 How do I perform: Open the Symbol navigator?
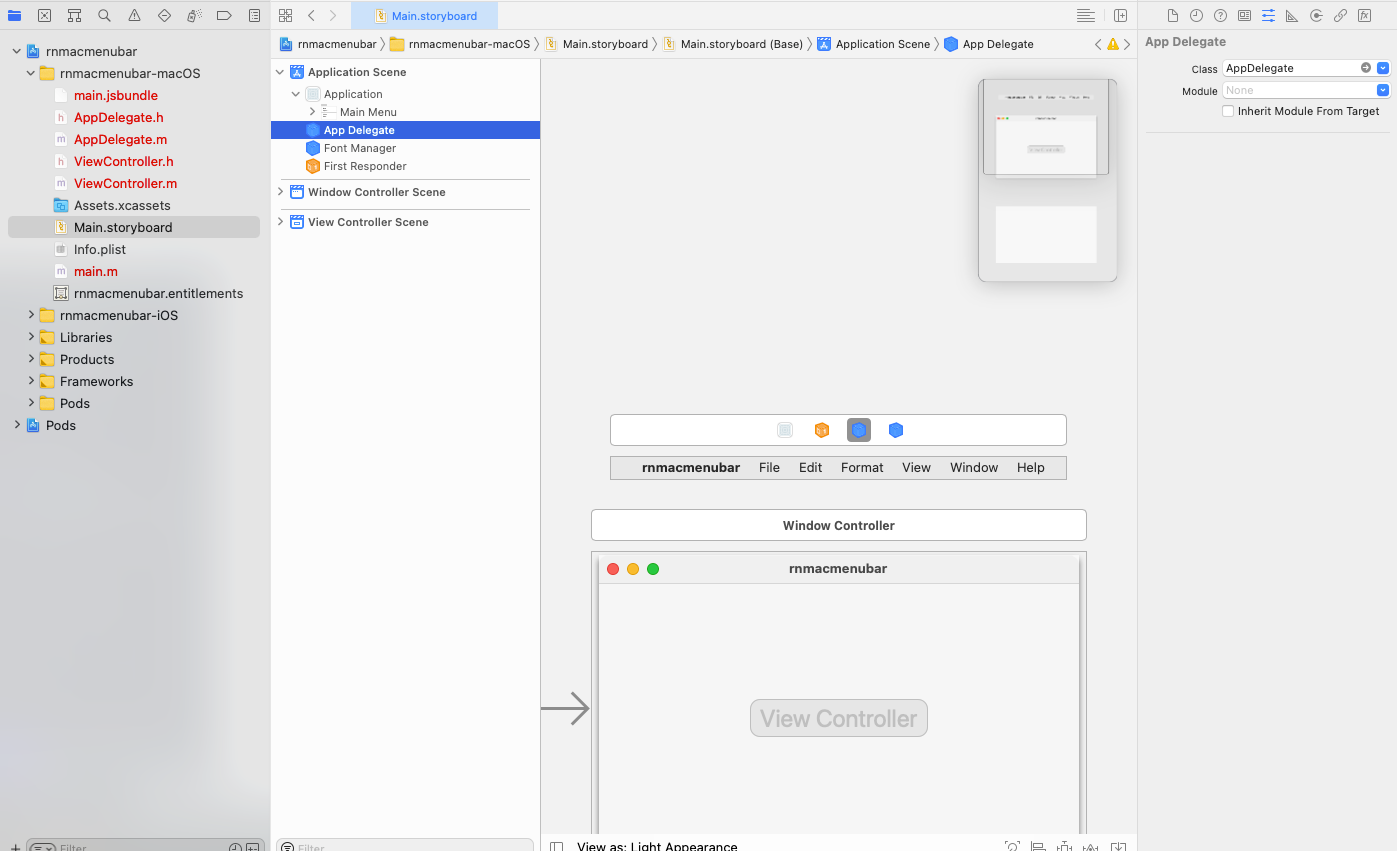tap(75, 16)
